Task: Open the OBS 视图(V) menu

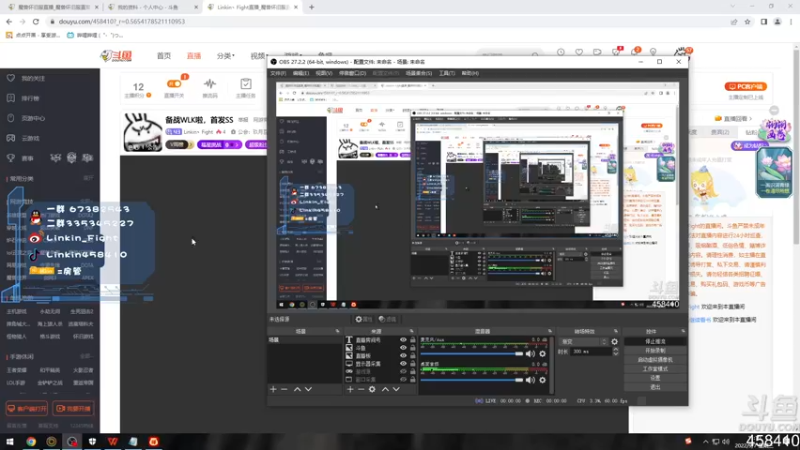Action: coord(323,73)
